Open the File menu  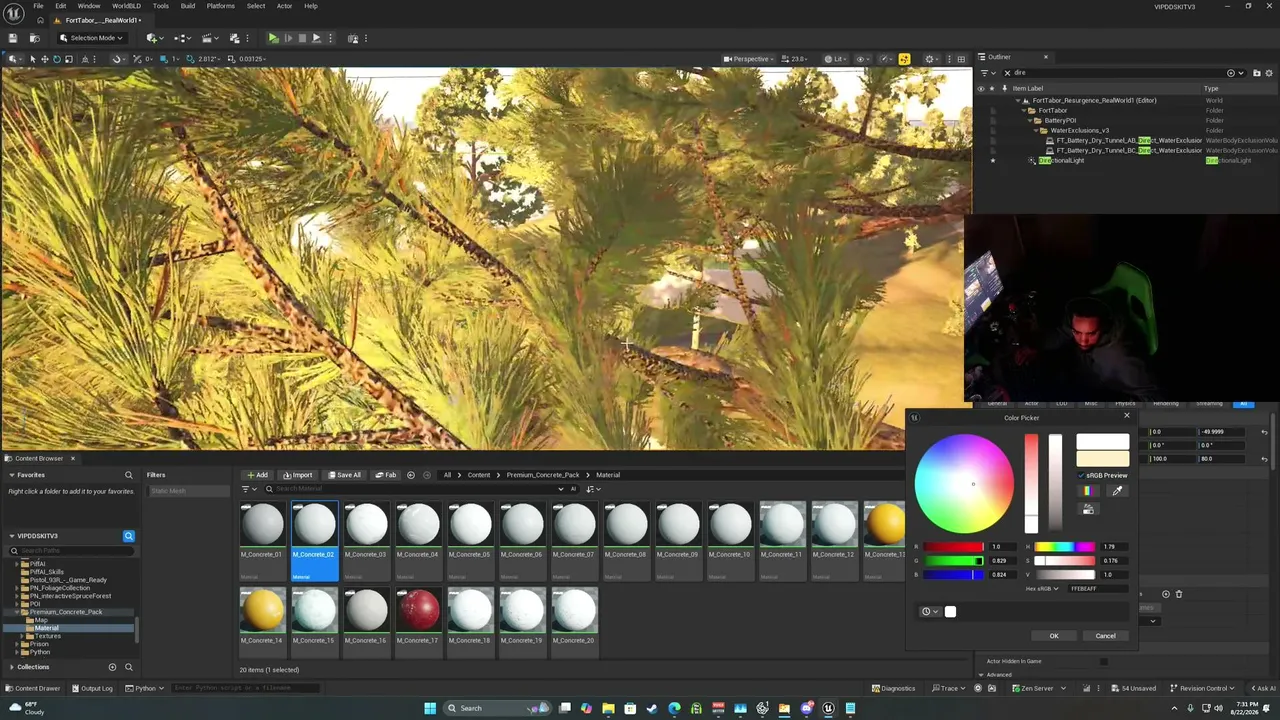(x=38, y=6)
